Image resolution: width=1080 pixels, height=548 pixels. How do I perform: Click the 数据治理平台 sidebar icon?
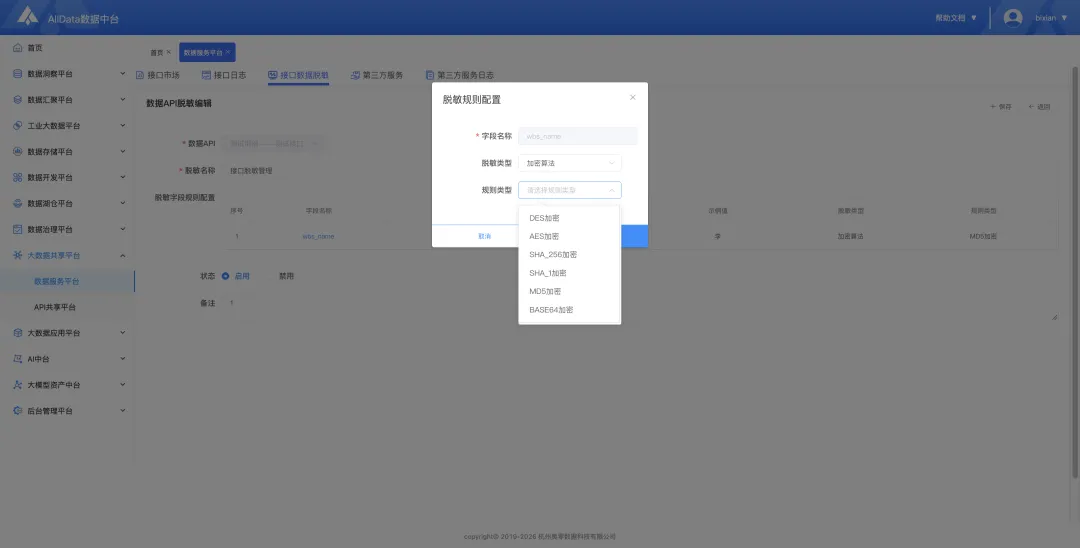point(18,229)
